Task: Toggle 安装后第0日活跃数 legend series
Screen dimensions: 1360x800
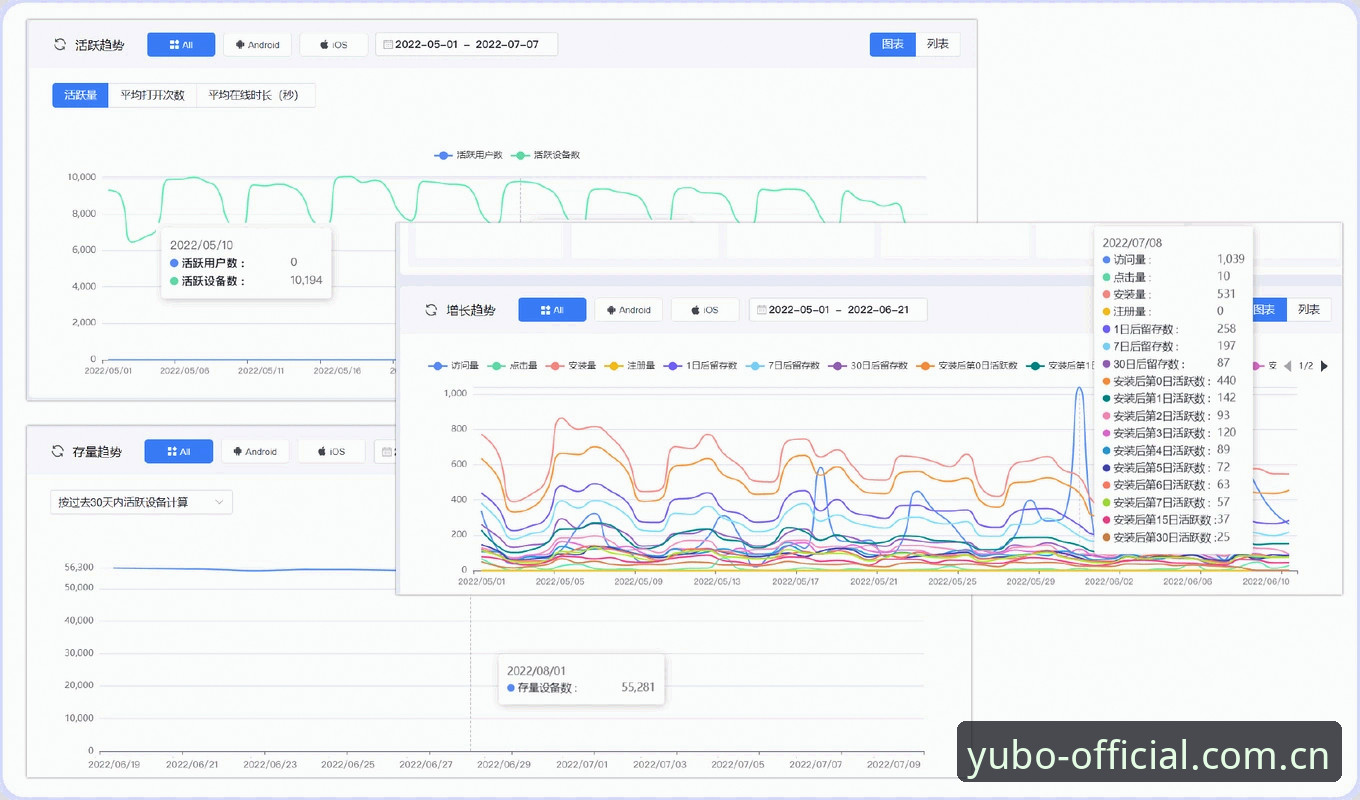Action: coord(966,366)
